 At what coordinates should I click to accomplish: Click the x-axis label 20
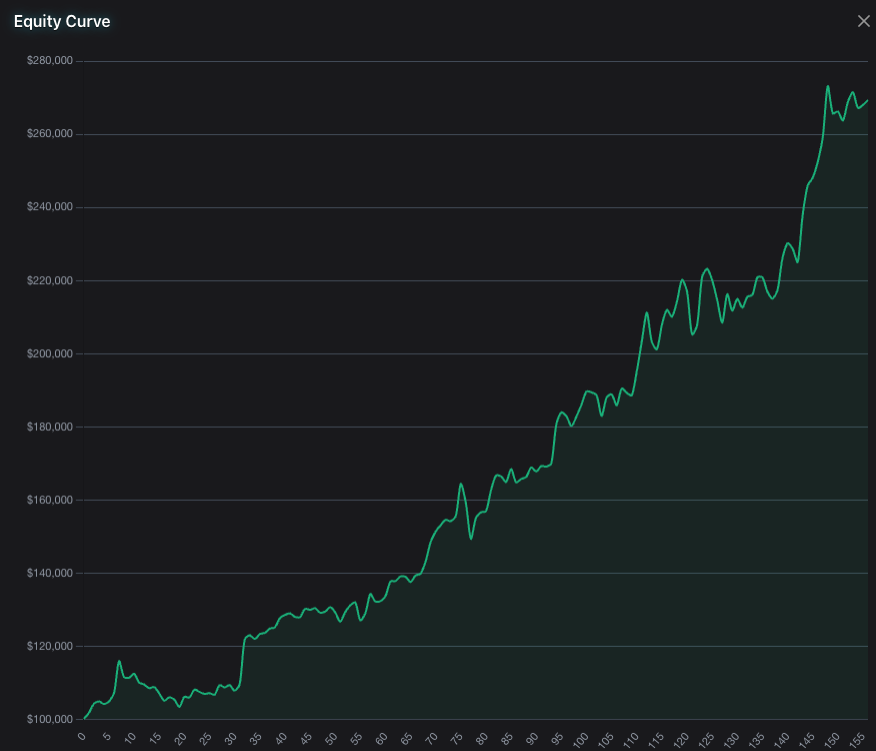[x=180, y=738]
